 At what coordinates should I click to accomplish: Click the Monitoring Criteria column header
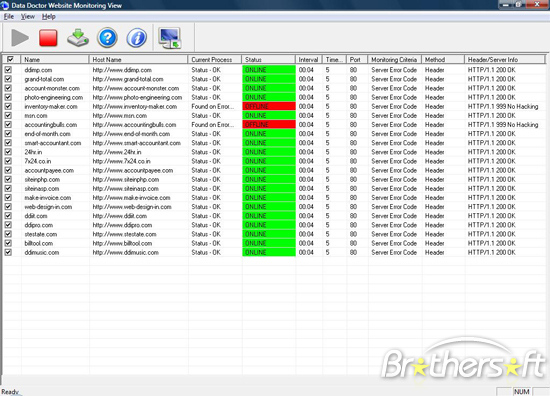pos(395,59)
